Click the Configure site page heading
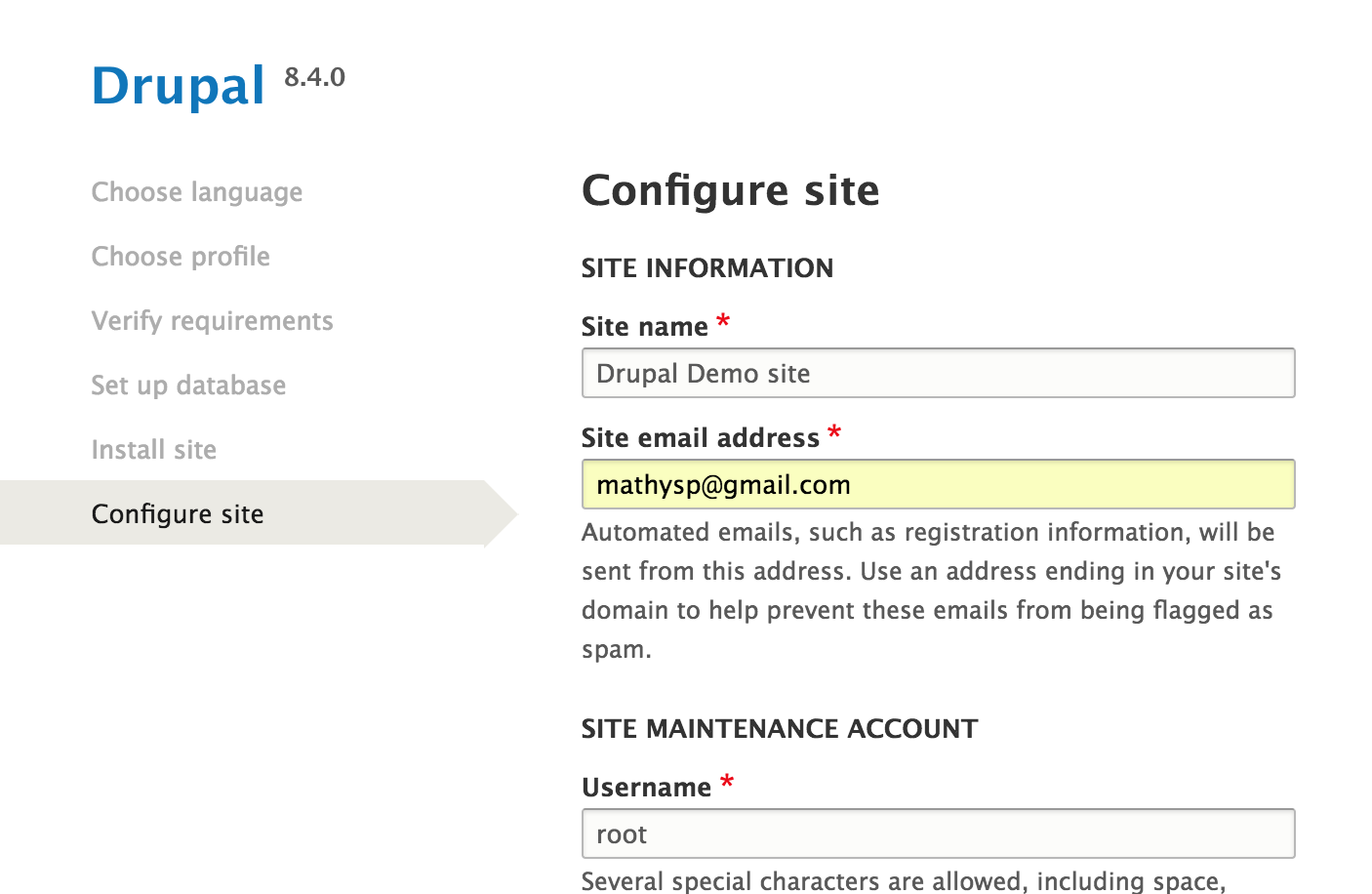 [730, 189]
